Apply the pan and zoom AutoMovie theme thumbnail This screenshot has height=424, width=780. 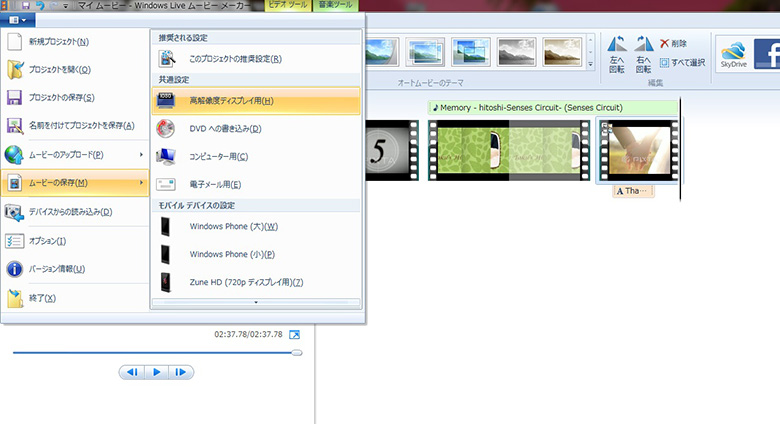coord(471,52)
